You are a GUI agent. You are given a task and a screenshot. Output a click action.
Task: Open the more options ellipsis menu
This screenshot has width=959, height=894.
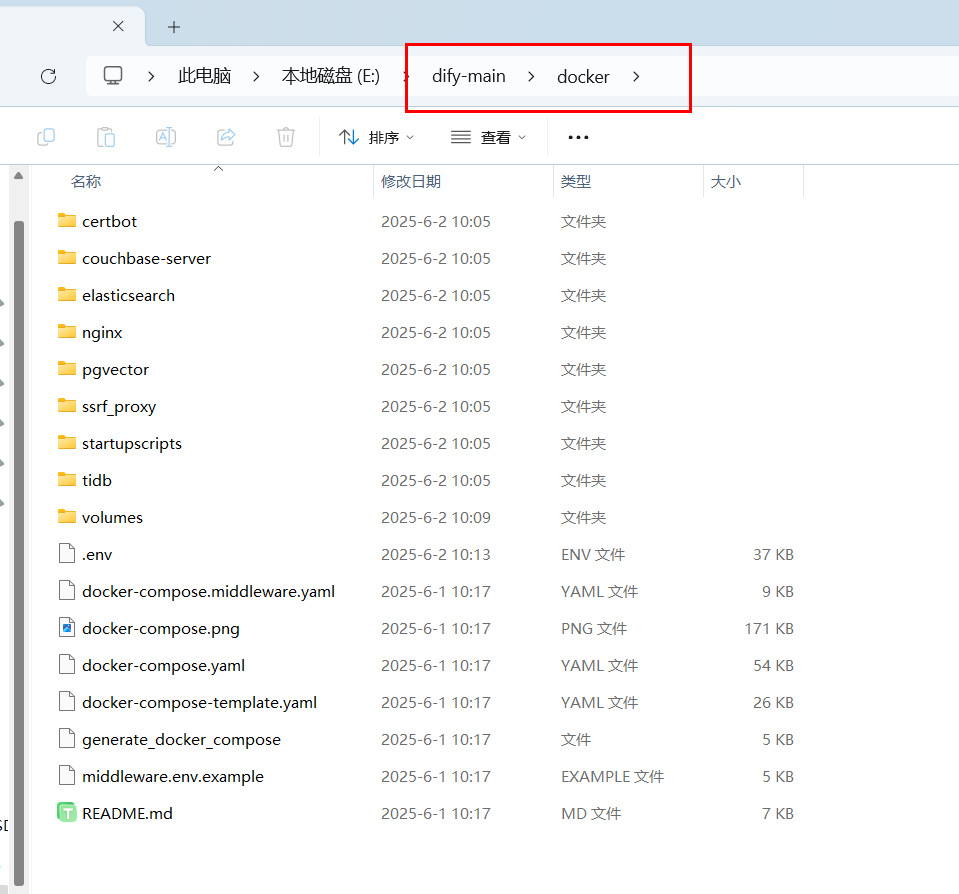point(578,138)
